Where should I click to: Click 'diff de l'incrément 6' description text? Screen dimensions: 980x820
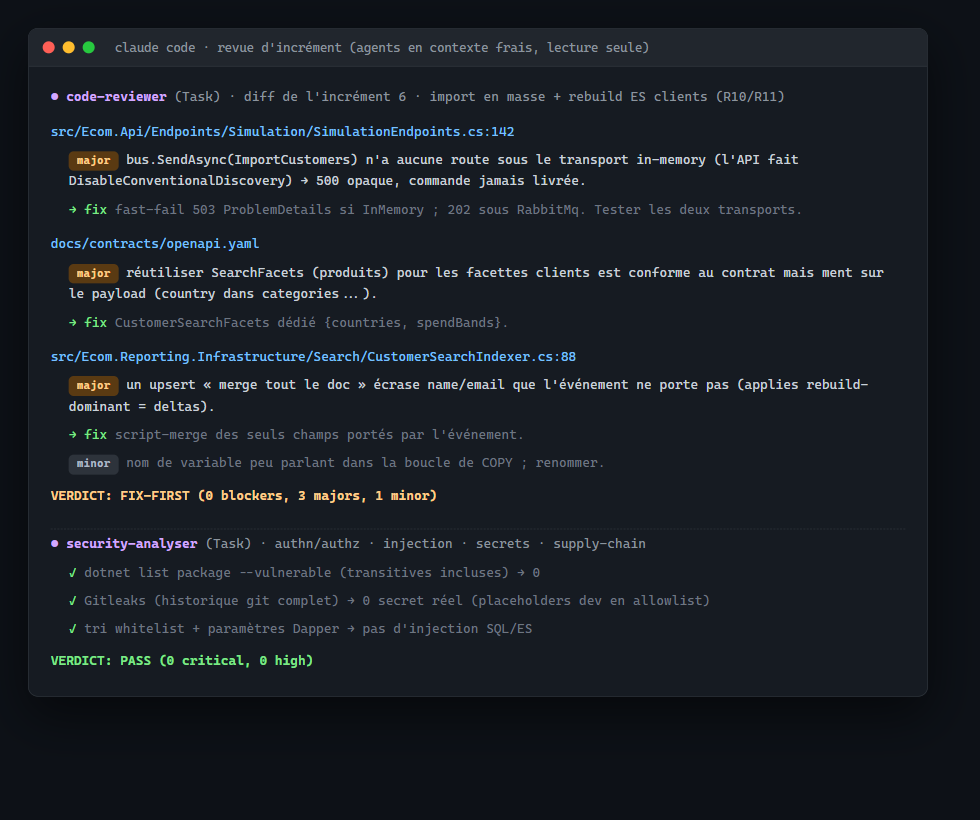pyautogui.click(x=325, y=96)
